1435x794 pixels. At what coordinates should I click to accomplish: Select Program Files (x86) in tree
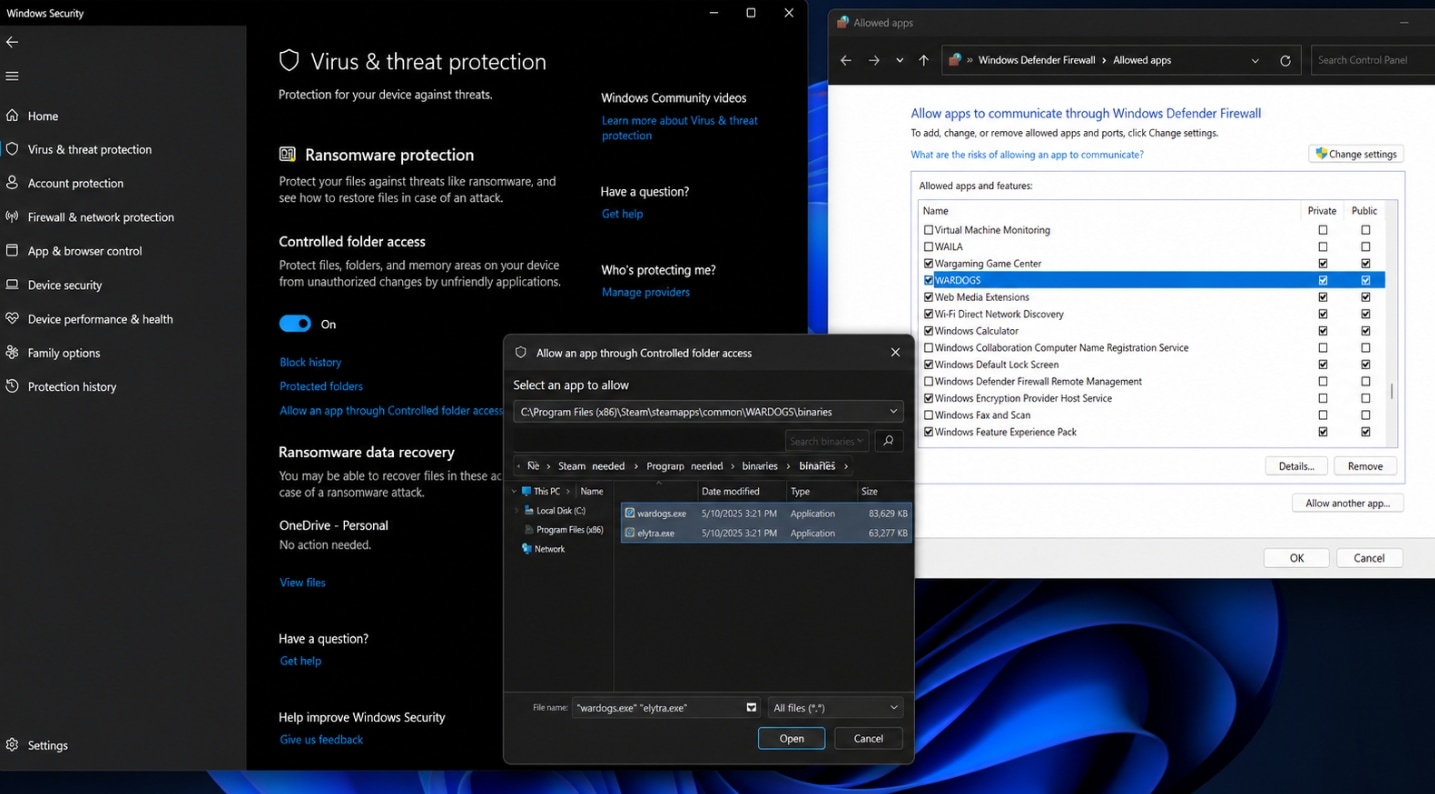pyautogui.click(x=568, y=530)
